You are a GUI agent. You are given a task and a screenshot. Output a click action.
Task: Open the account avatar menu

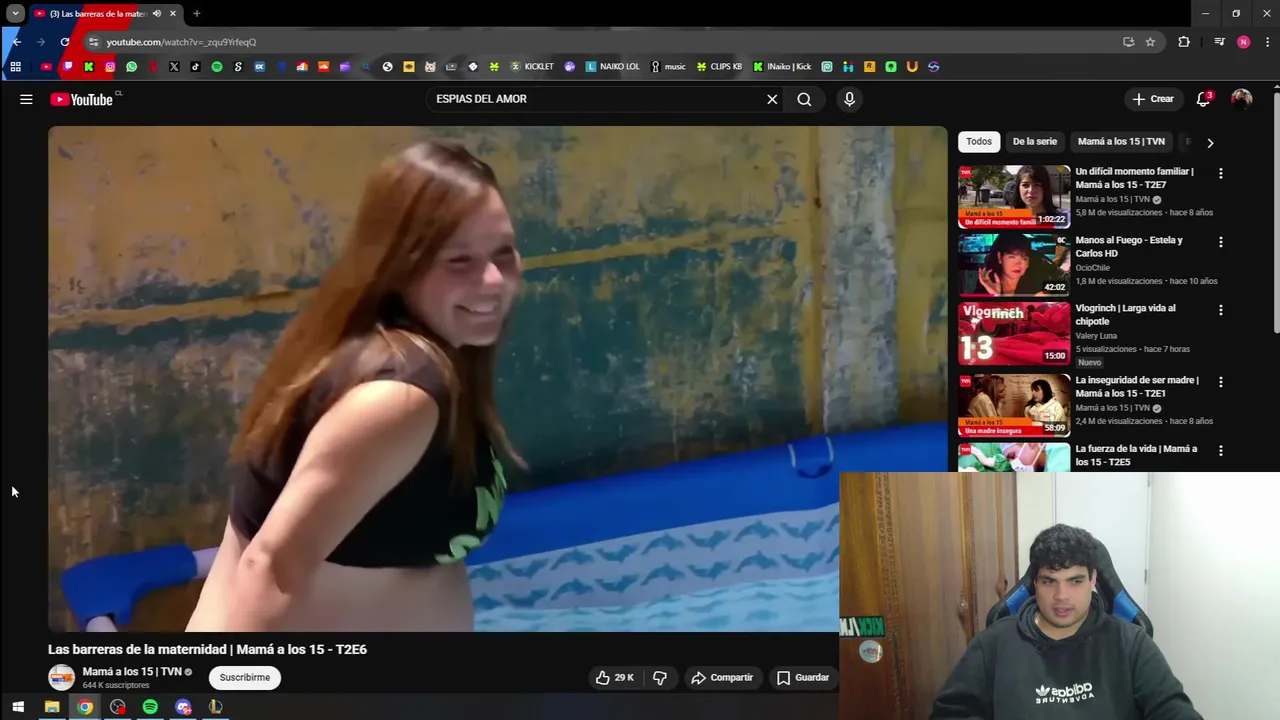pyautogui.click(x=1241, y=99)
